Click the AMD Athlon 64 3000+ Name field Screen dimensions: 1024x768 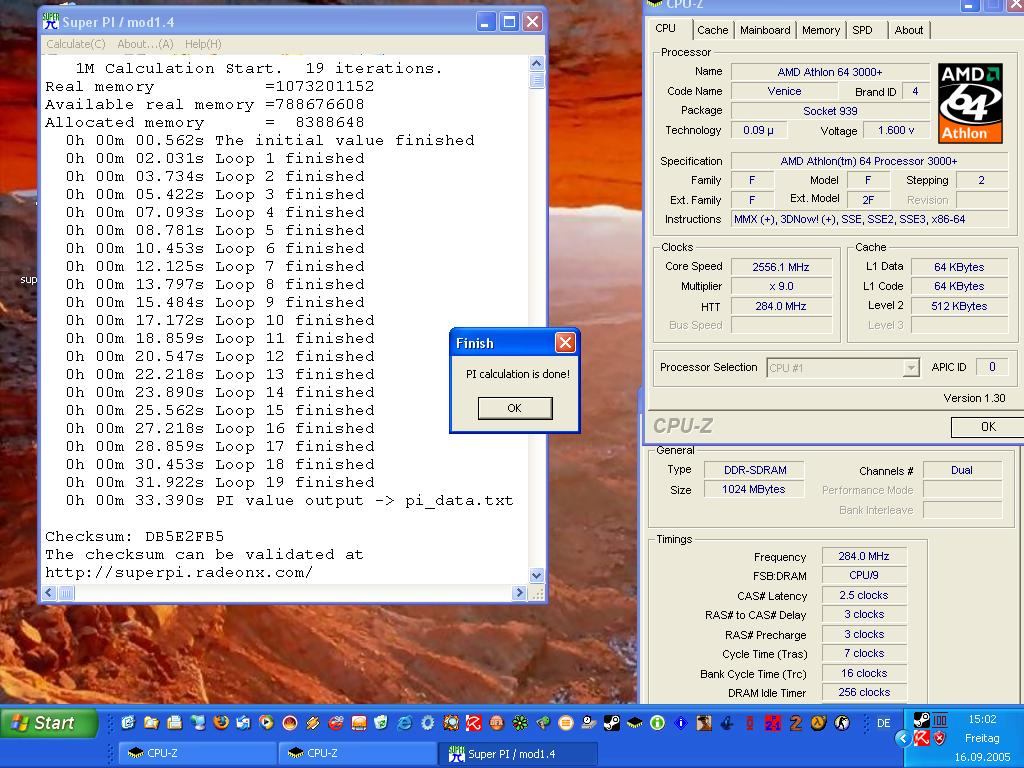pyautogui.click(x=829, y=72)
